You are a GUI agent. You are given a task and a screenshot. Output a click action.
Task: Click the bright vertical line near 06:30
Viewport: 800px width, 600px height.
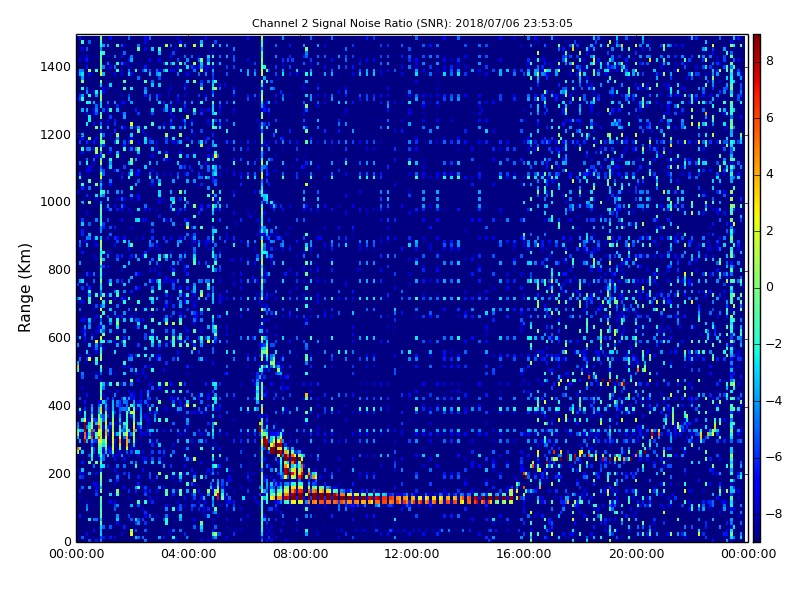coord(262,288)
